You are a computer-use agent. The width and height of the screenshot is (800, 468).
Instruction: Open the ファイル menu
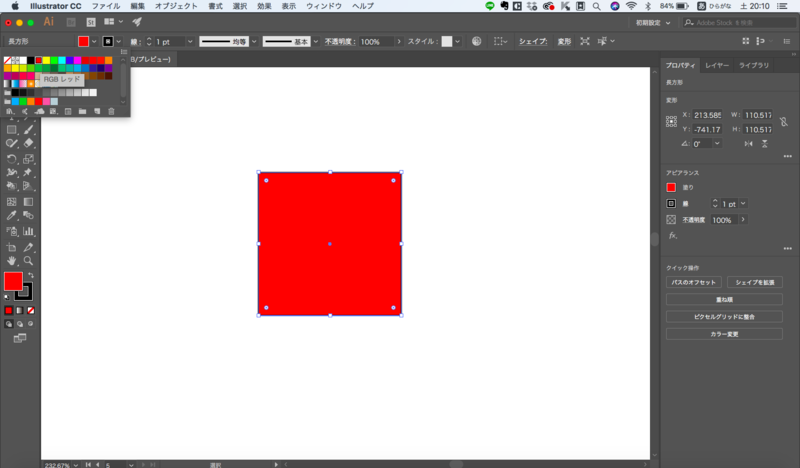click(x=106, y=6)
